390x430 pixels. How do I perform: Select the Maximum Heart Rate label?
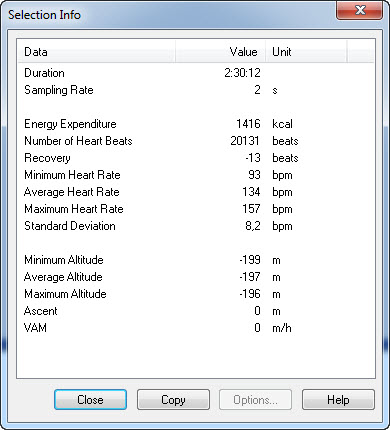tap(74, 209)
